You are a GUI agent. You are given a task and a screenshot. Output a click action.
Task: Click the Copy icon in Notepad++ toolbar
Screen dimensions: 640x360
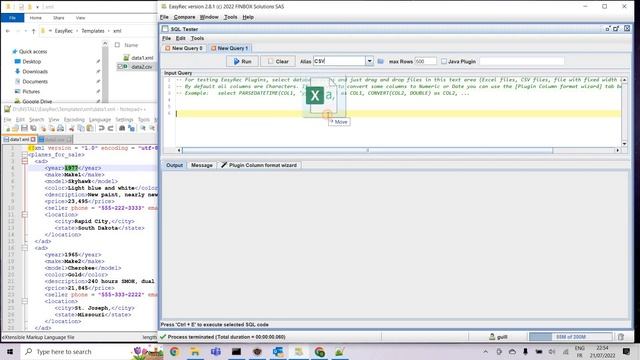[x=81, y=129]
